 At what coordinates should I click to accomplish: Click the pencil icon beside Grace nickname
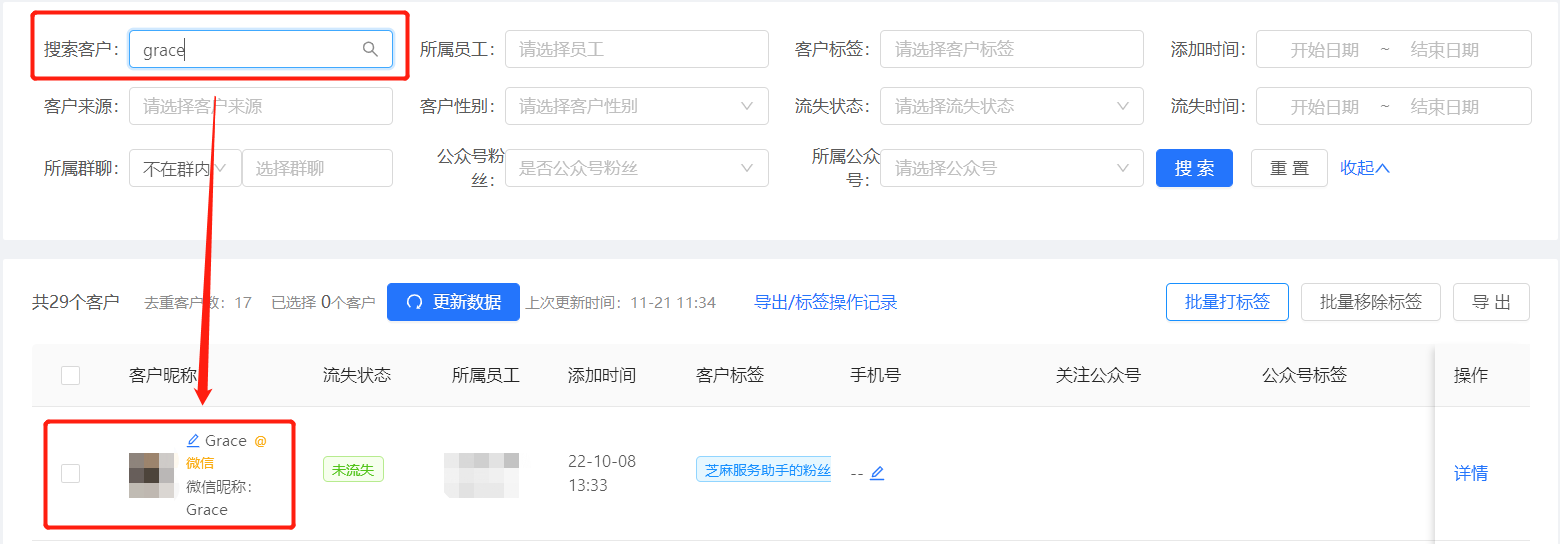point(193,441)
